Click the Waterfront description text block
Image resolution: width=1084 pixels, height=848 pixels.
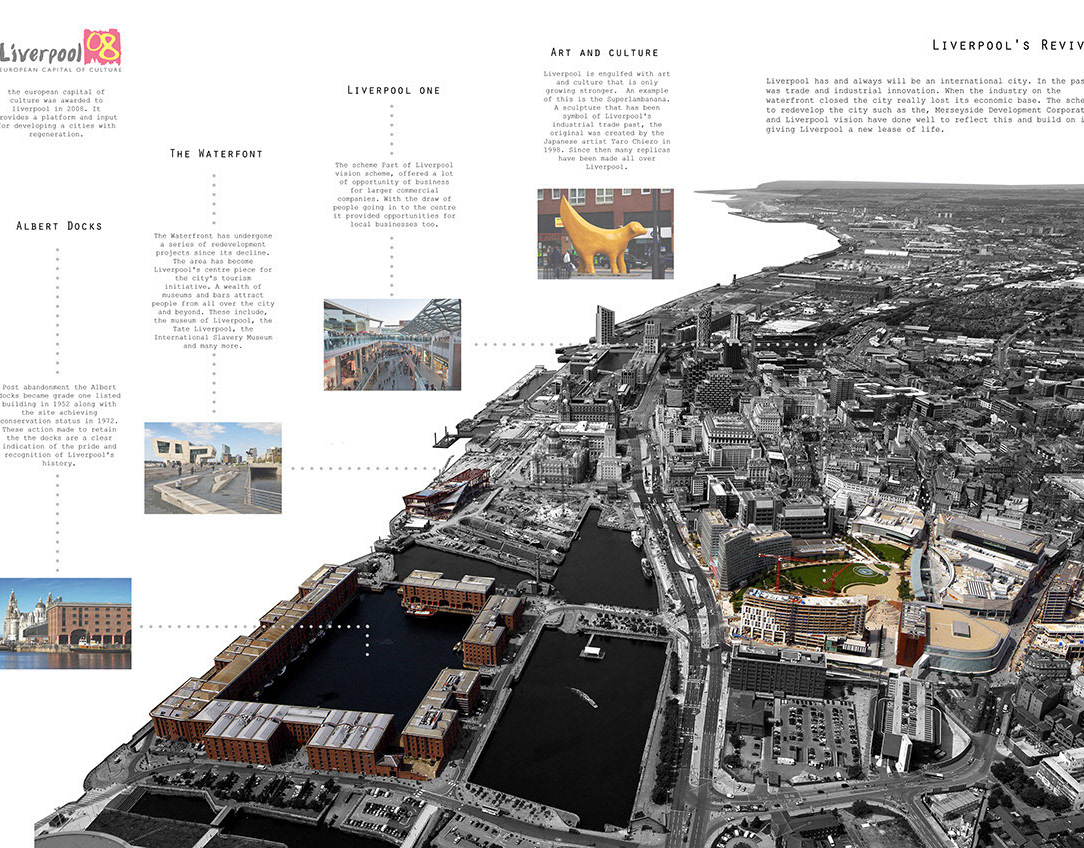[x=213, y=291]
